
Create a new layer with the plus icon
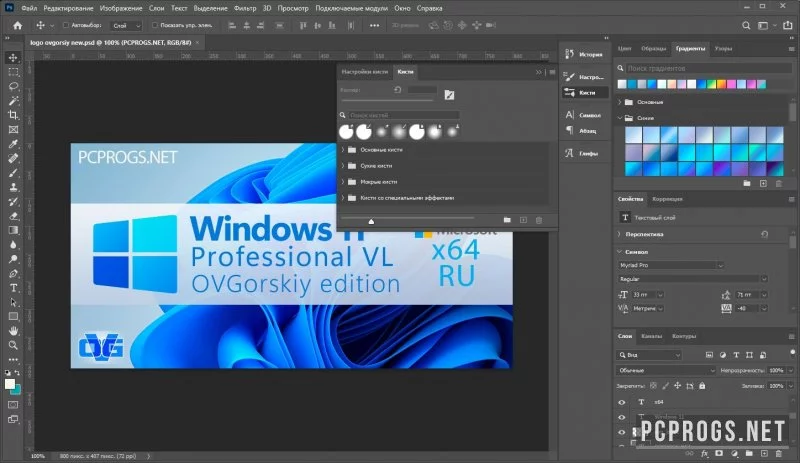tap(764, 453)
